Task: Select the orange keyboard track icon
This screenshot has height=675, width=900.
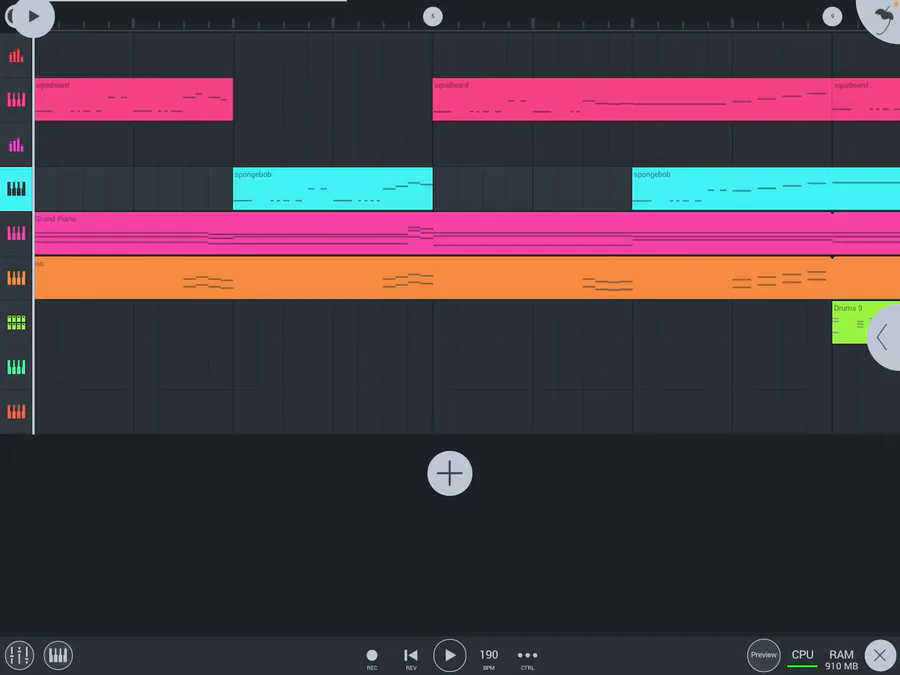Action: click(16, 278)
